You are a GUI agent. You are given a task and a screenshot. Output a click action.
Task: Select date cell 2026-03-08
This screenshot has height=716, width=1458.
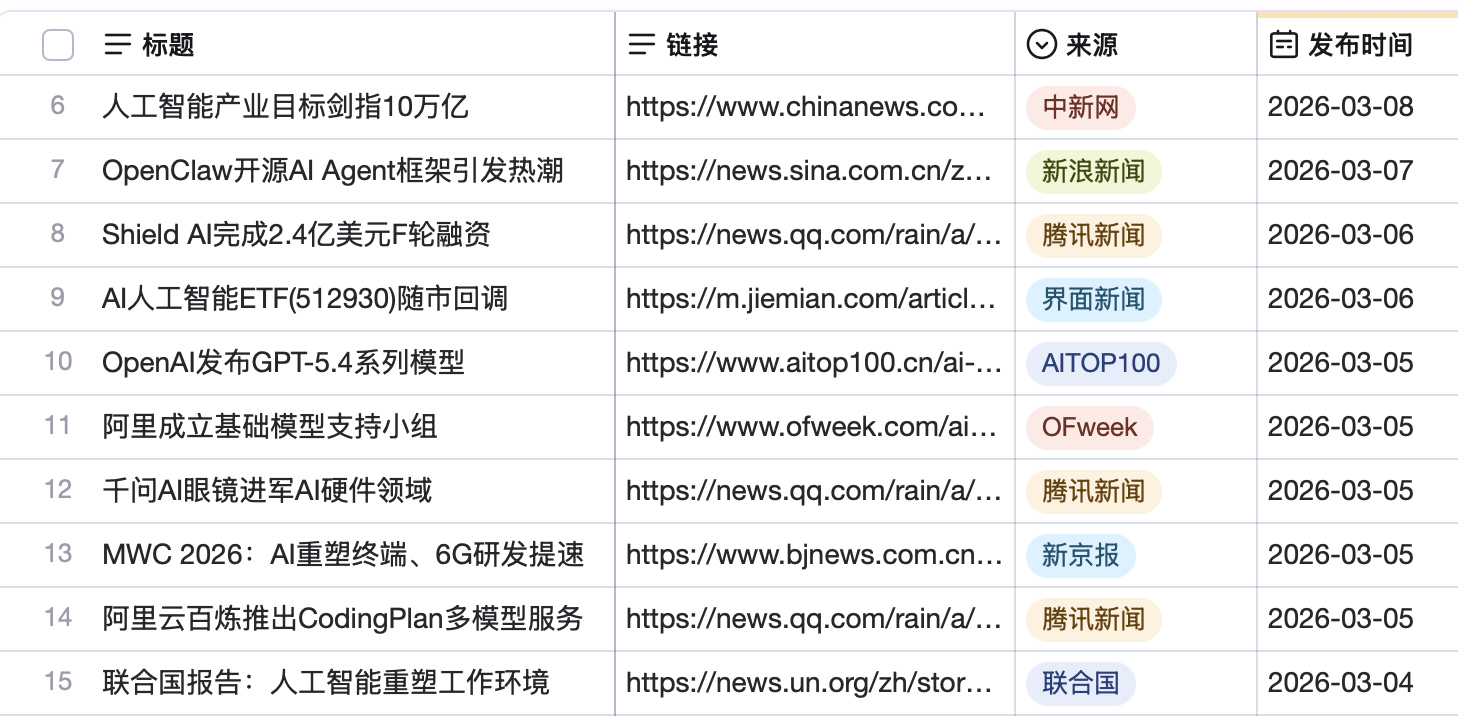tap(1341, 106)
